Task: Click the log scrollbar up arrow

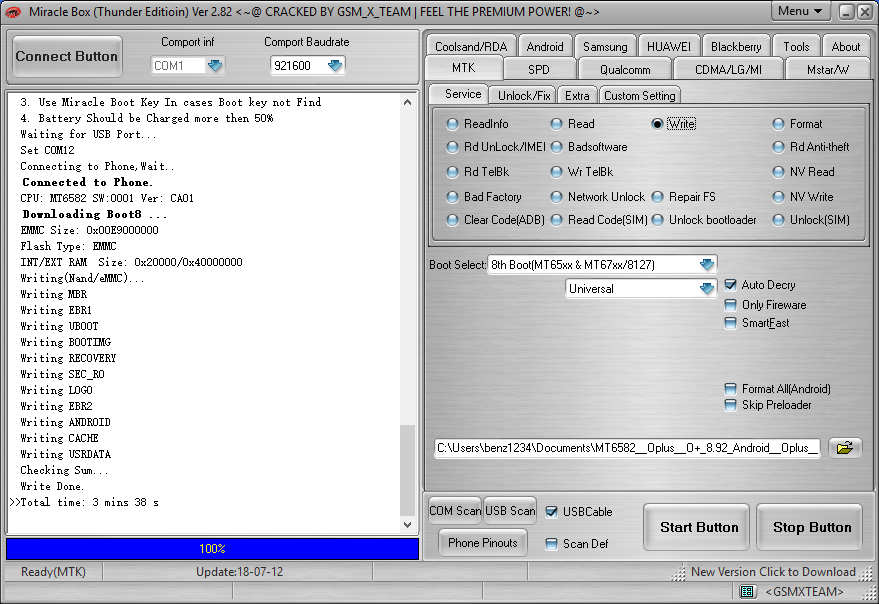Action: tap(408, 102)
